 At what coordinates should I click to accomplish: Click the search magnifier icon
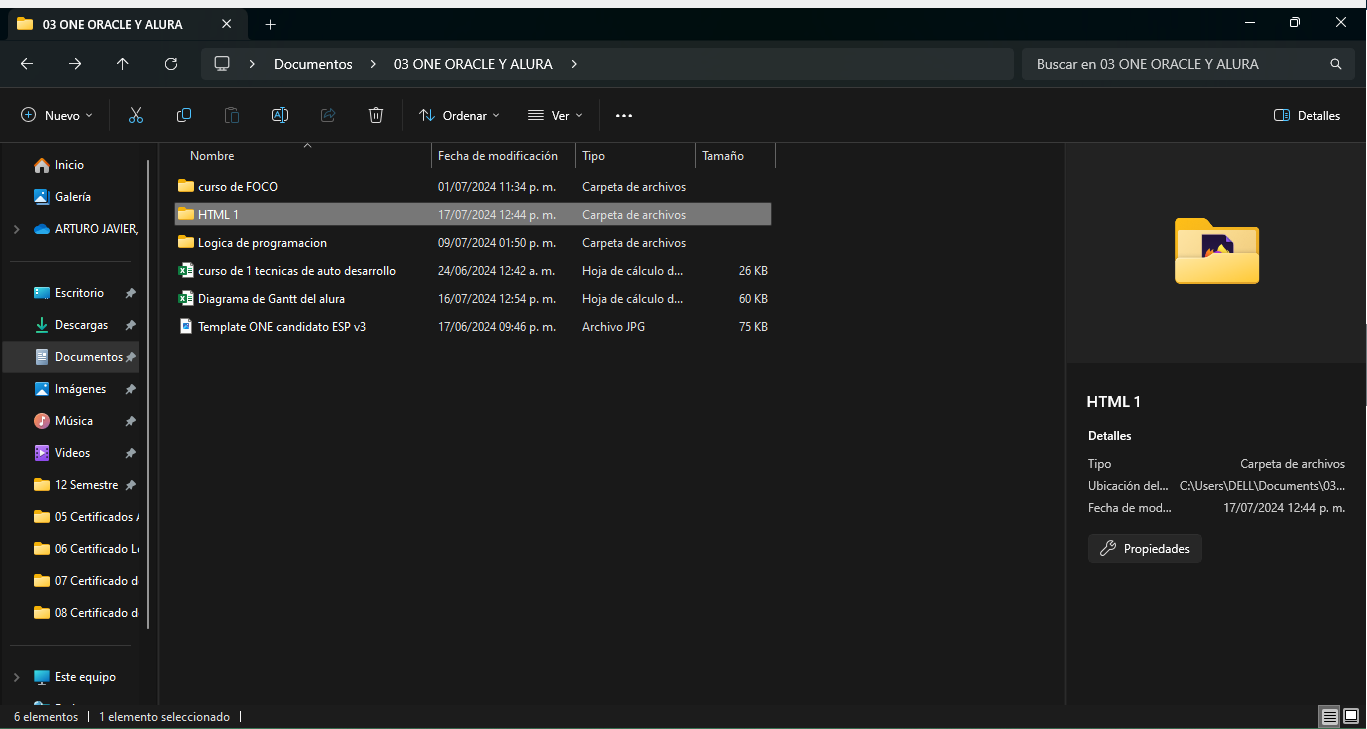(x=1336, y=64)
